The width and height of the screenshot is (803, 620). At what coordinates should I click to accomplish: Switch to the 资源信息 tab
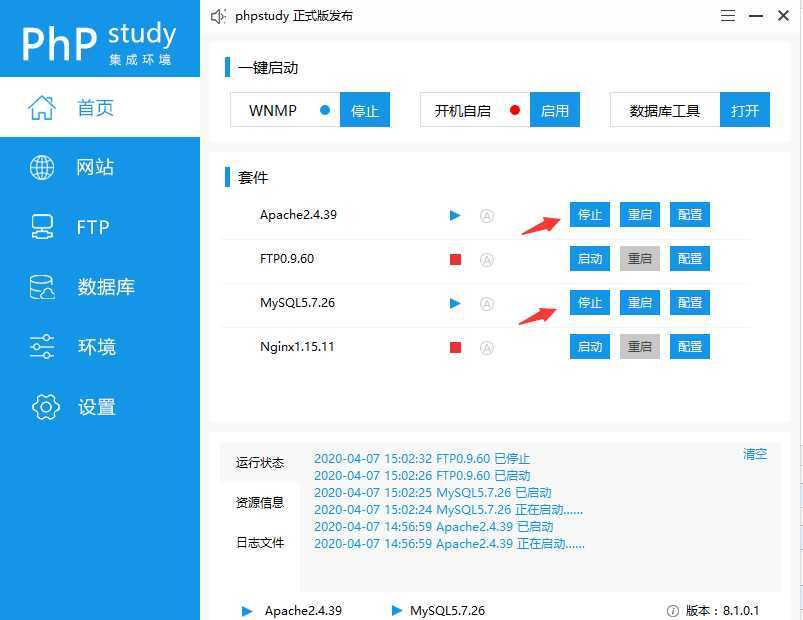(260, 503)
